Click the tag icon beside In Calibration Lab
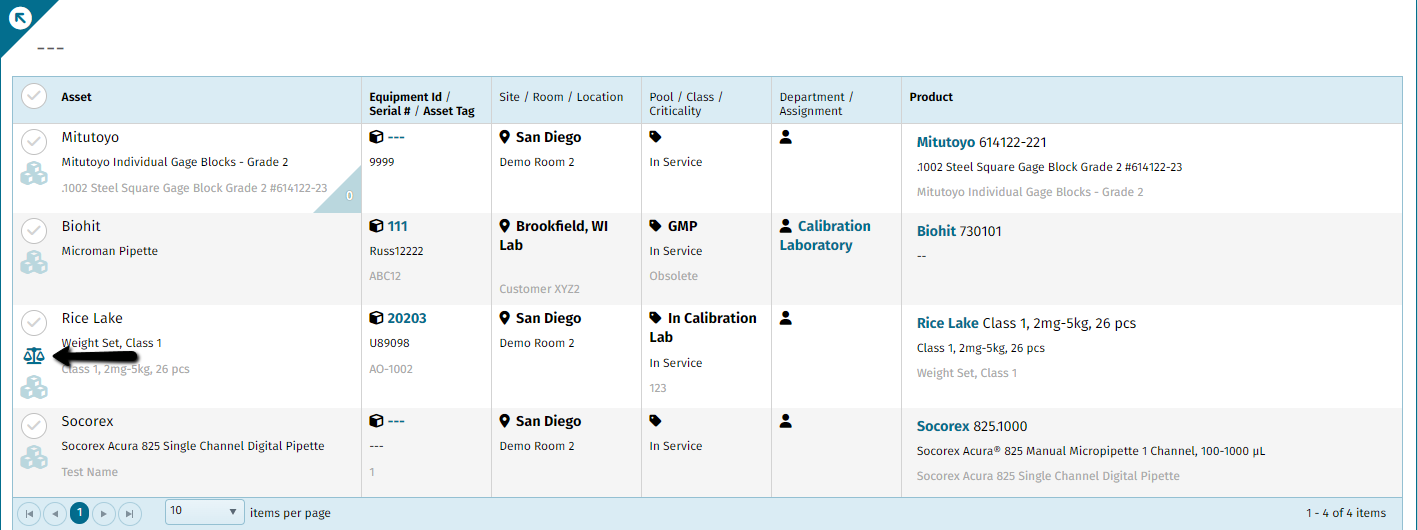This screenshot has height=530, width=1418. [656, 318]
